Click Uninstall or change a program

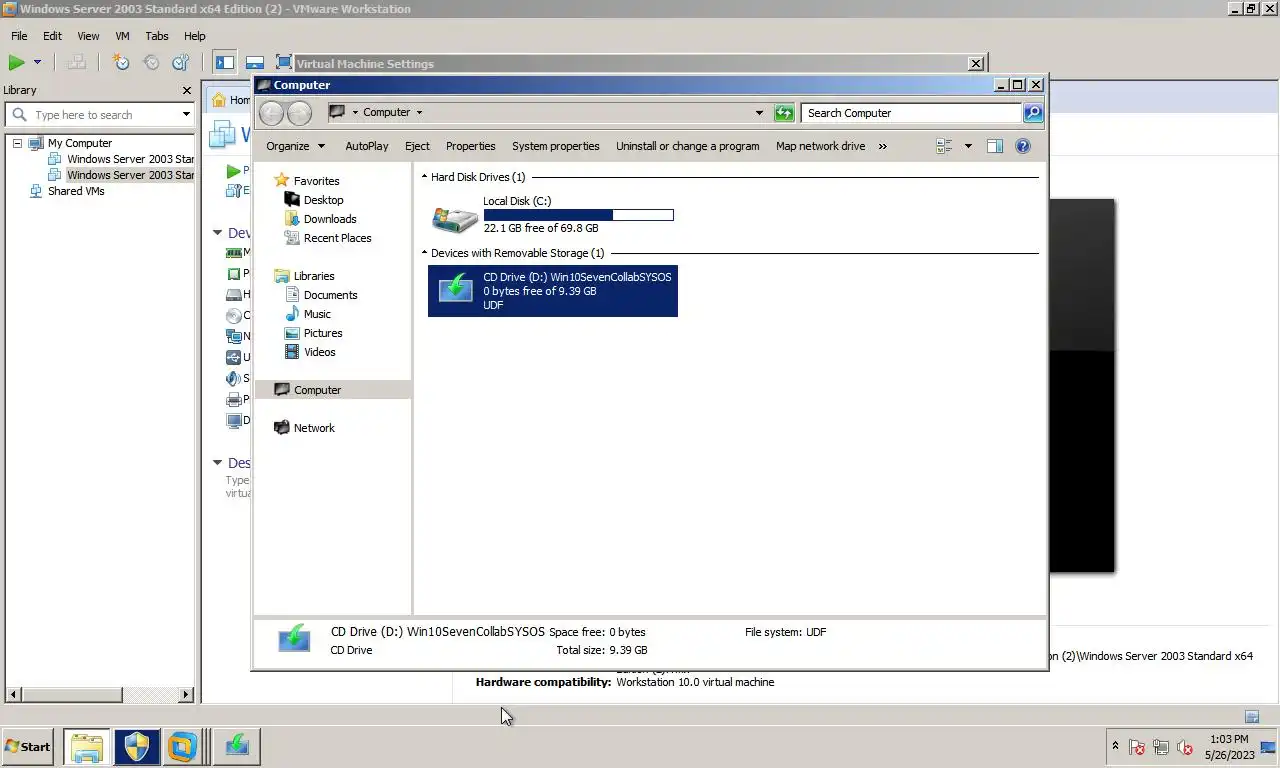(x=688, y=146)
